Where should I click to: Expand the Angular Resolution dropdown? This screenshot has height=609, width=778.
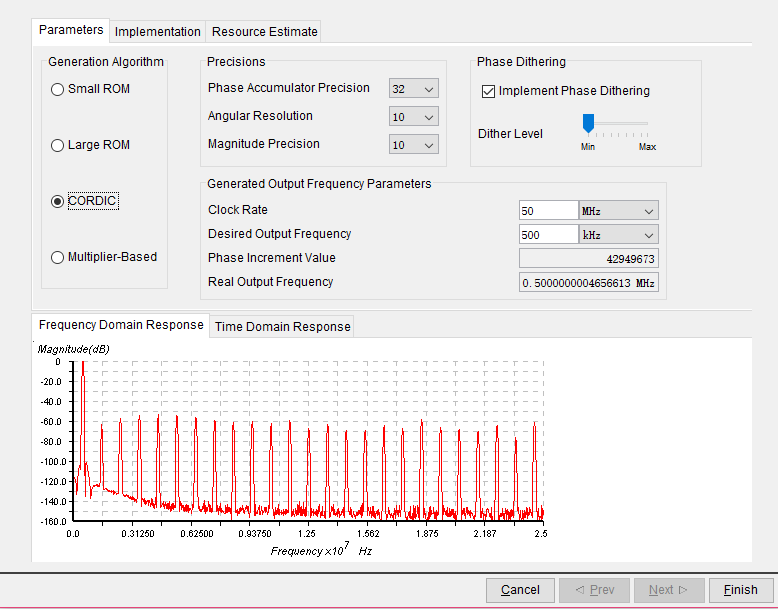point(414,117)
